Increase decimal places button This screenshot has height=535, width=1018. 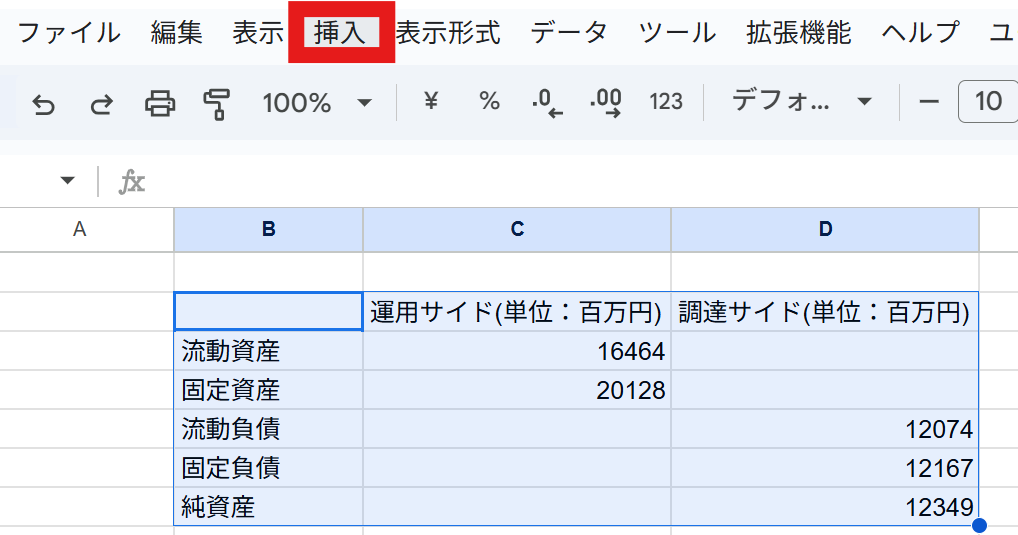pos(605,102)
